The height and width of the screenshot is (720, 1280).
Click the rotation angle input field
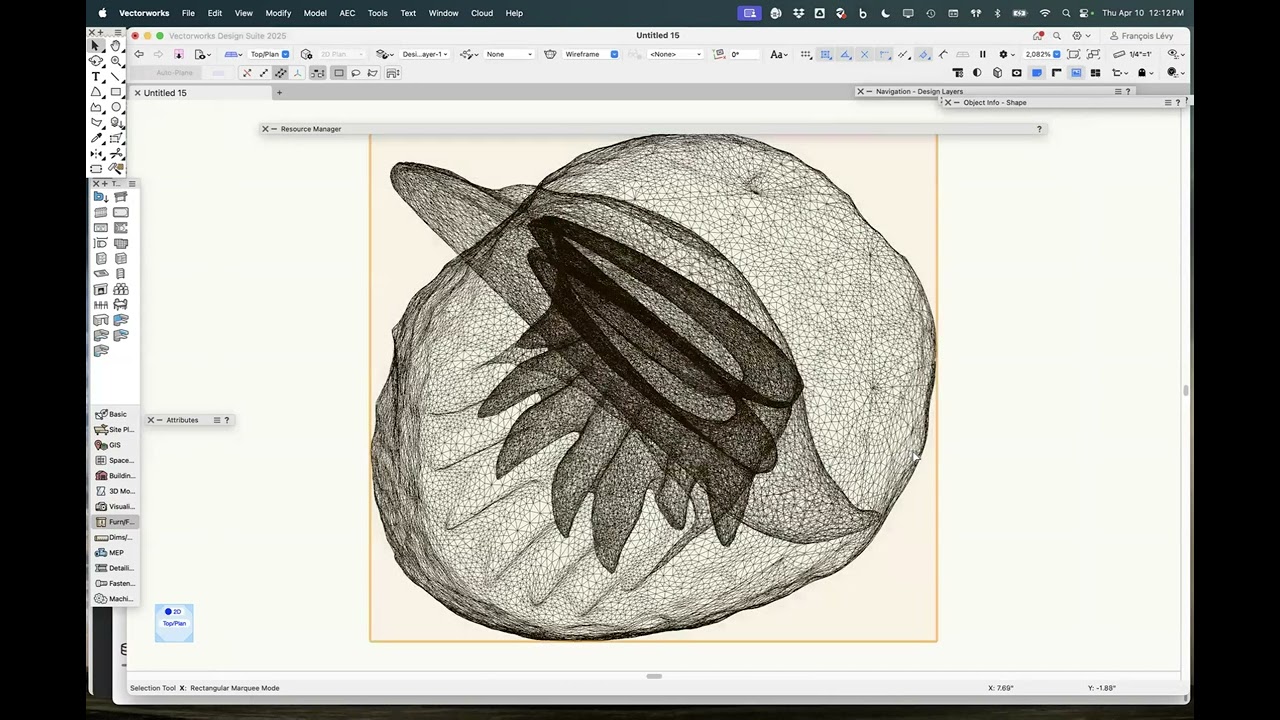point(747,54)
